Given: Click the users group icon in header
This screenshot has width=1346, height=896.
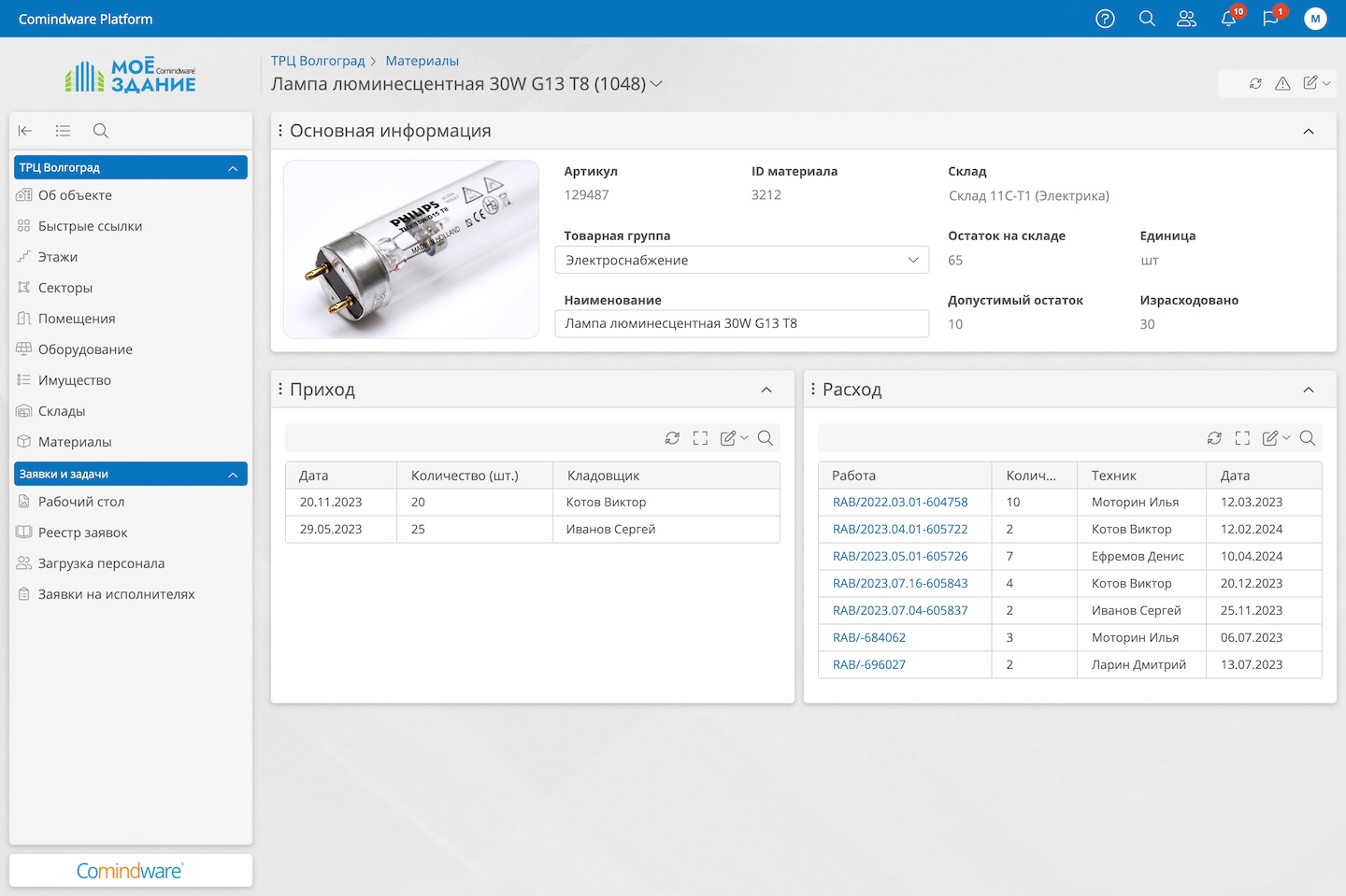Looking at the screenshot, I should (1186, 19).
